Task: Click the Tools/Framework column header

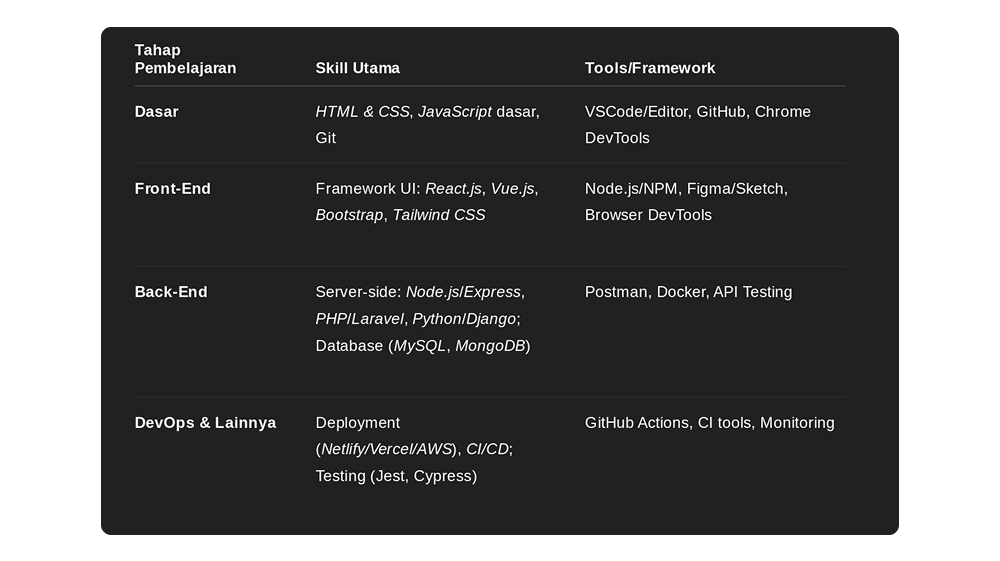Action: (650, 68)
